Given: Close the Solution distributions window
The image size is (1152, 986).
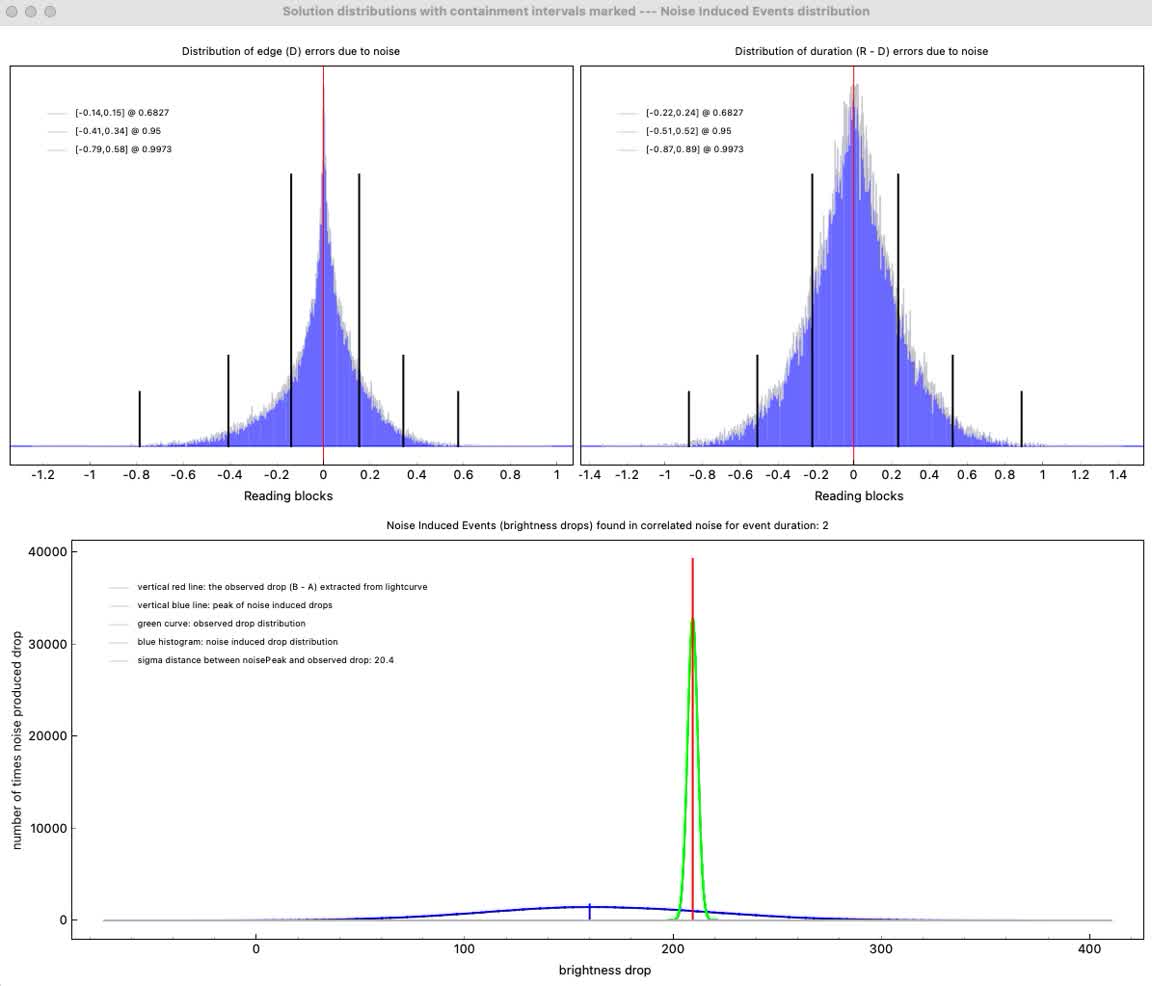Looking at the screenshot, I should click(11, 11).
